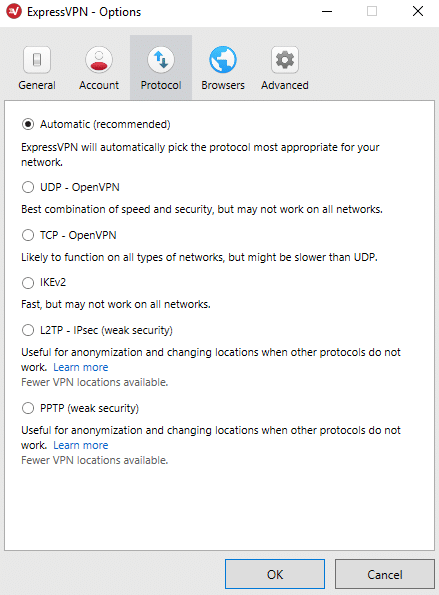Minimize the ExpressVPN Options window
439x595 pixels.
tap(327, 11)
